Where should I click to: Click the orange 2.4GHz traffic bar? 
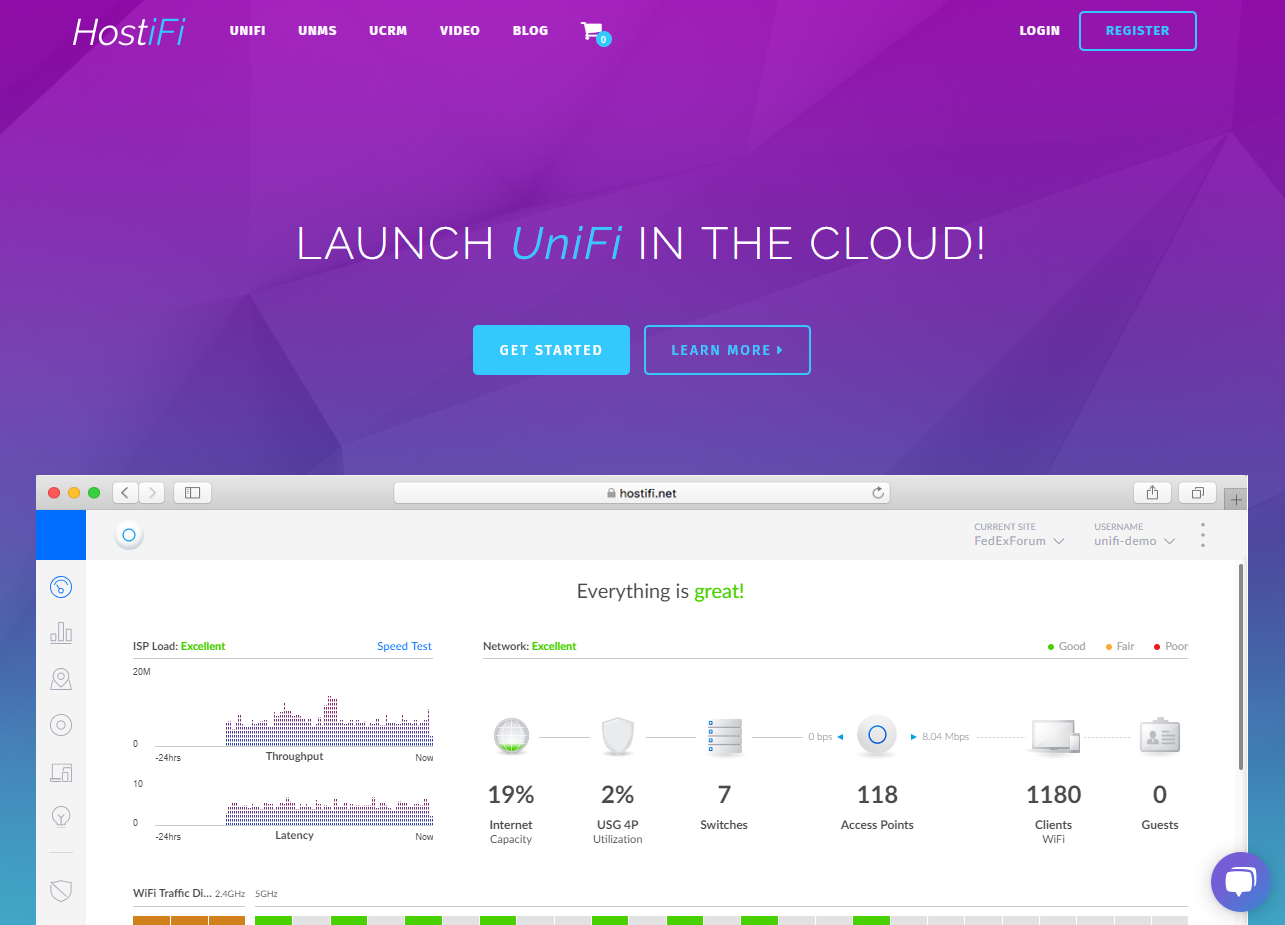[189, 919]
